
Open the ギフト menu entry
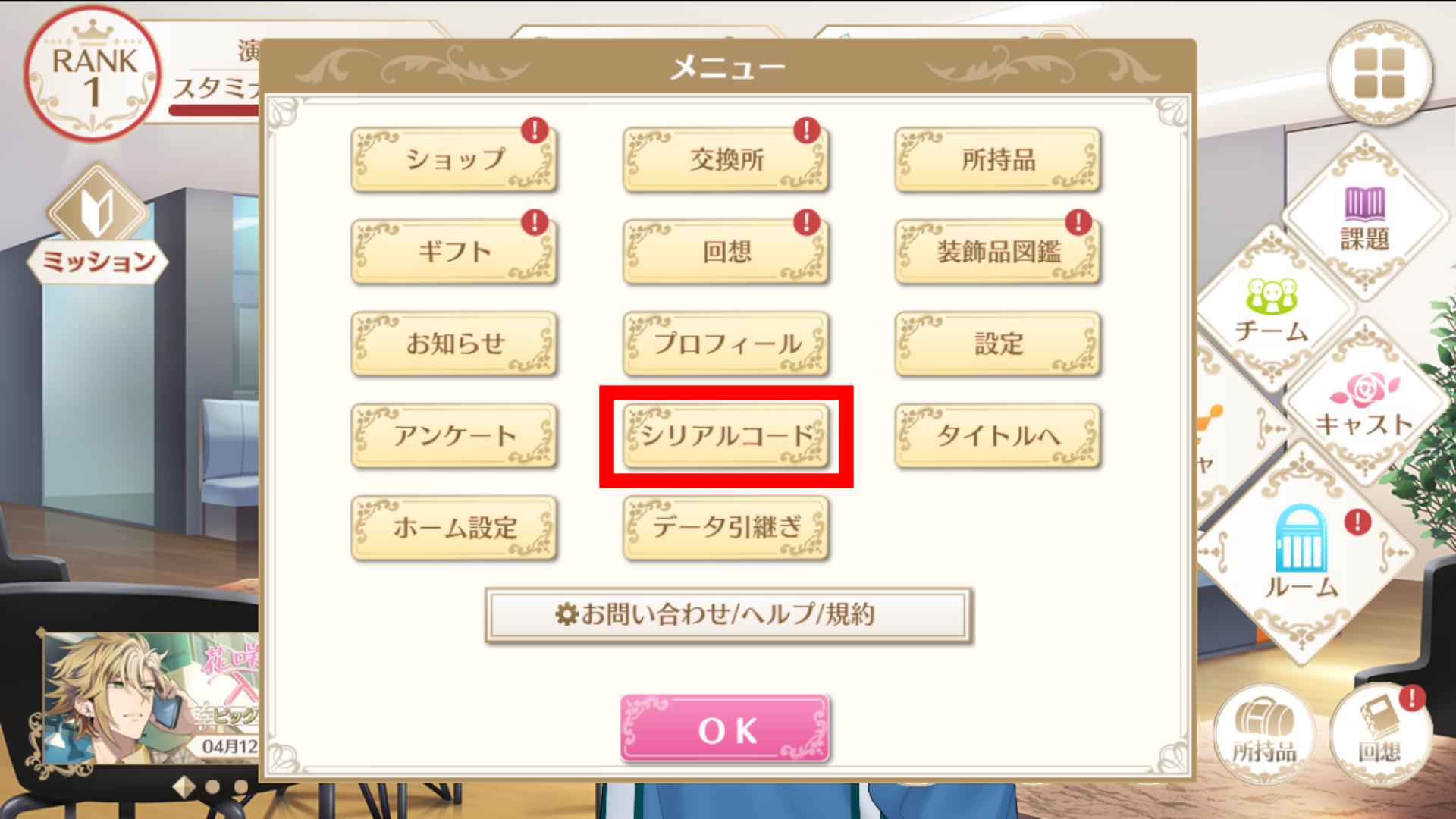(x=454, y=252)
